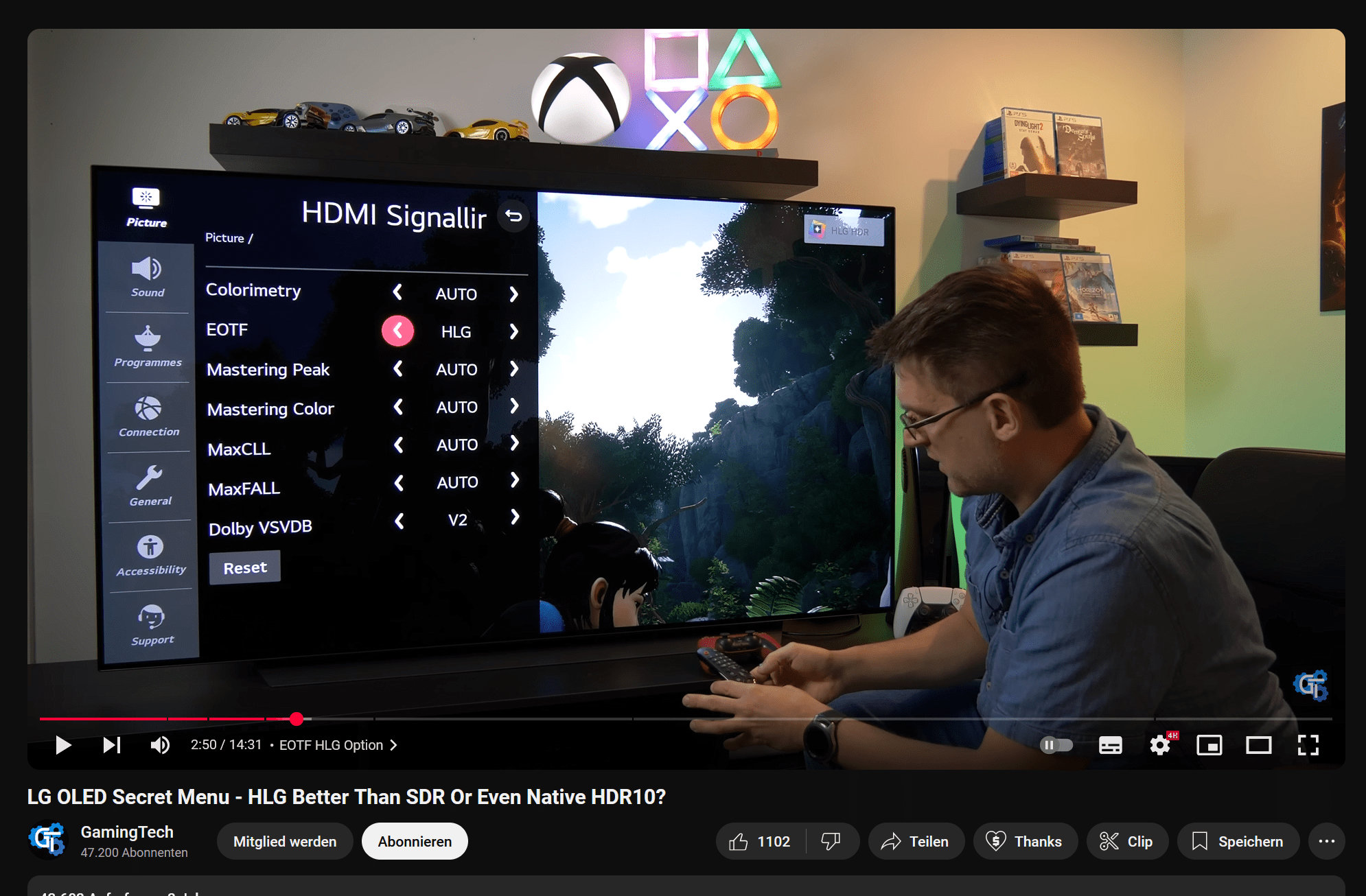The height and width of the screenshot is (896, 1366).
Task: Like the video (1102)
Action: [x=760, y=842]
